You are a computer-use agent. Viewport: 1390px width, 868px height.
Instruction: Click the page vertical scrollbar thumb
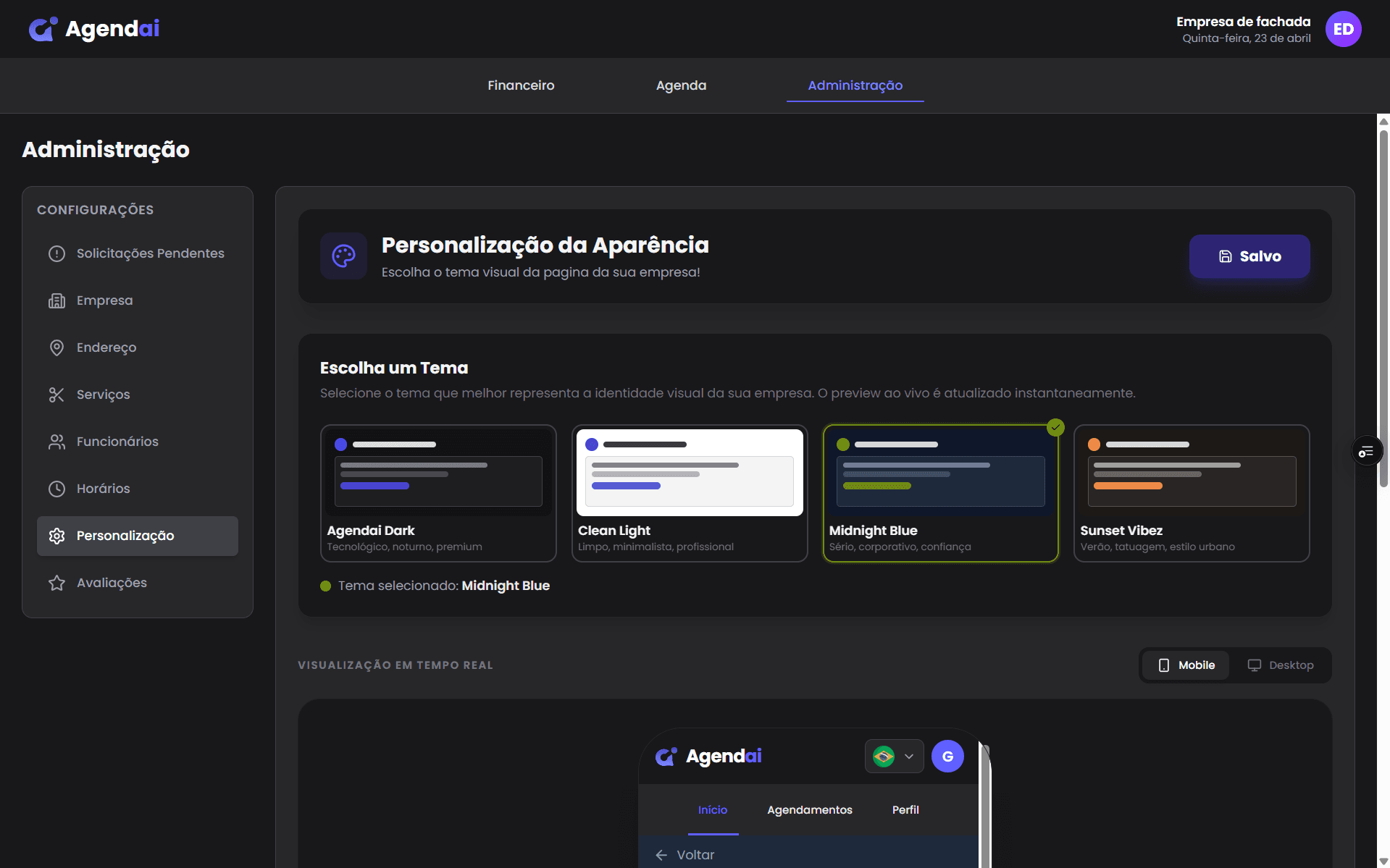pos(1383,308)
